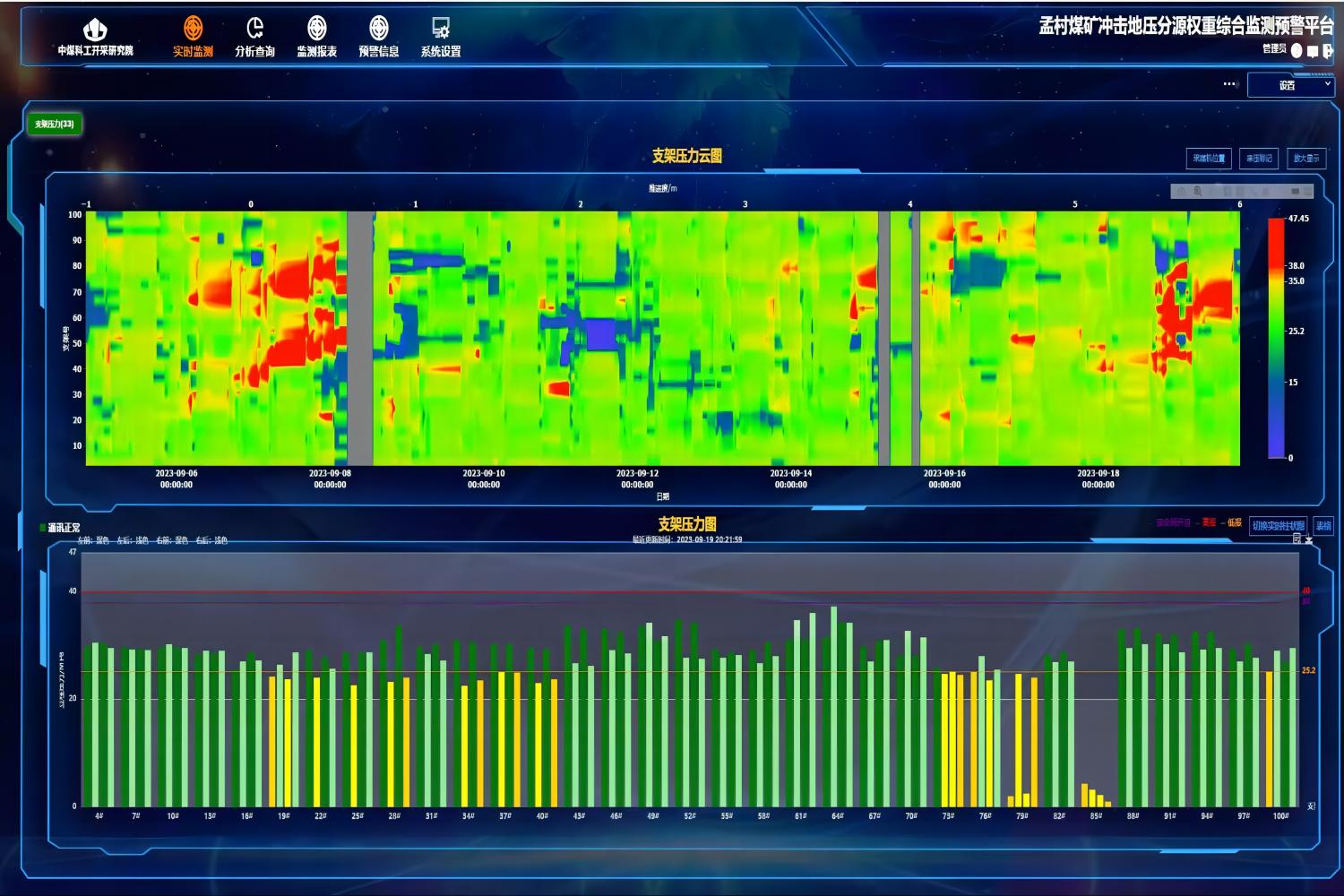Screen dimensions: 1344x896
Task: Select the 支架压力(33) tab
Action: [55, 124]
